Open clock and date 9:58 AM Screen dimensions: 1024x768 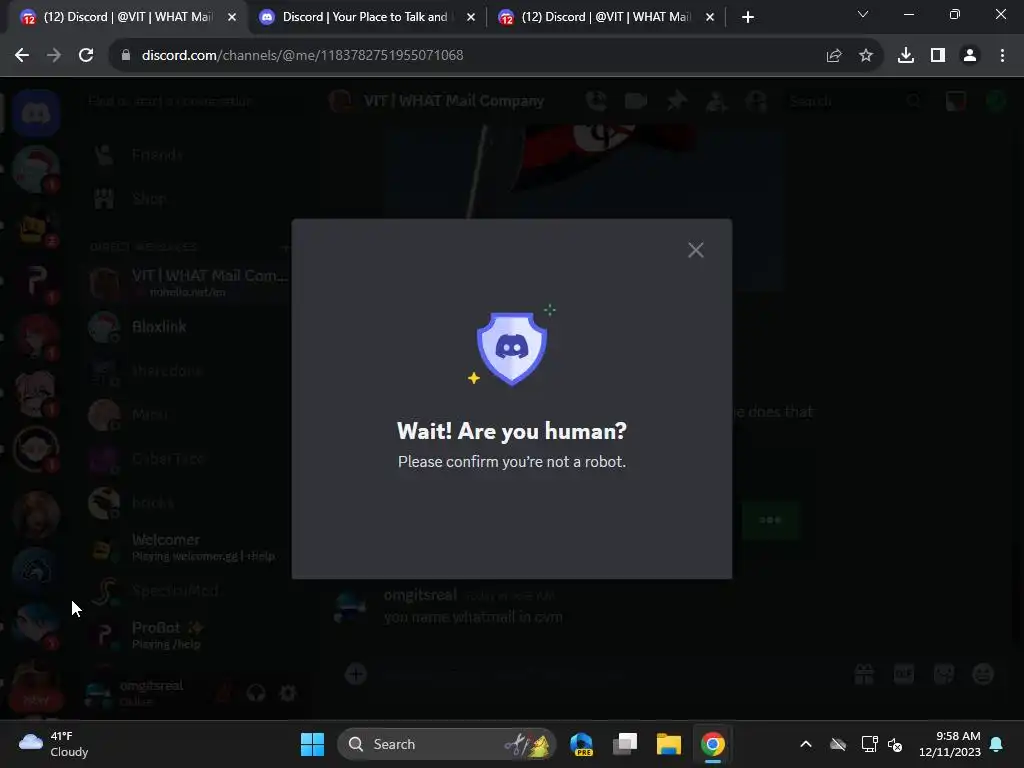950,744
